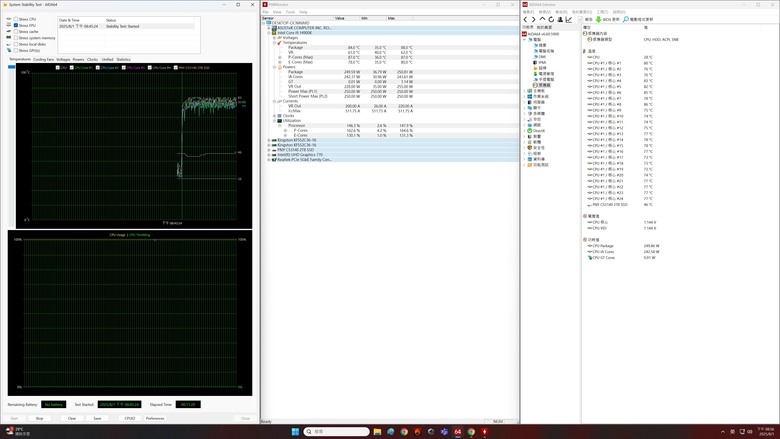Enable the Stress GPU(s) checkbox
This screenshot has width=780, height=439.
(x=16, y=50)
